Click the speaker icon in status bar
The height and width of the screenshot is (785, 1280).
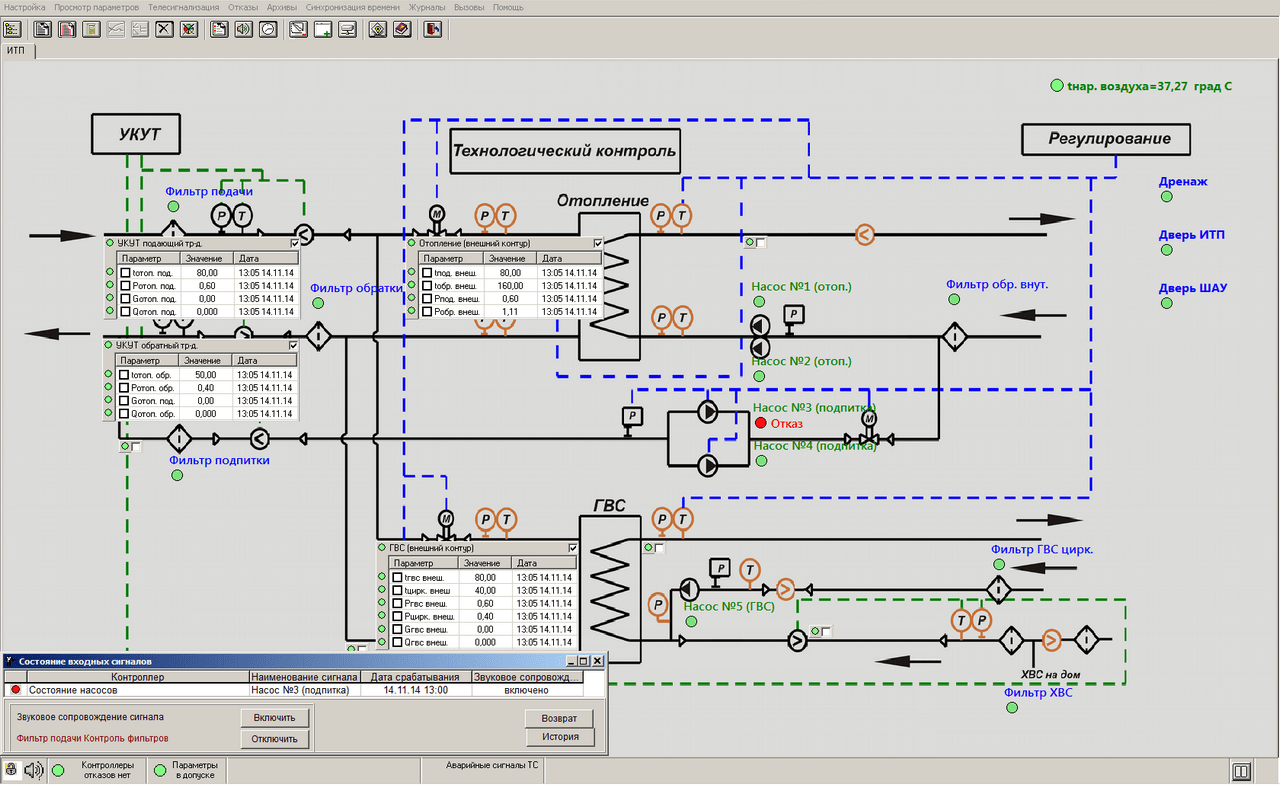pos(34,770)
